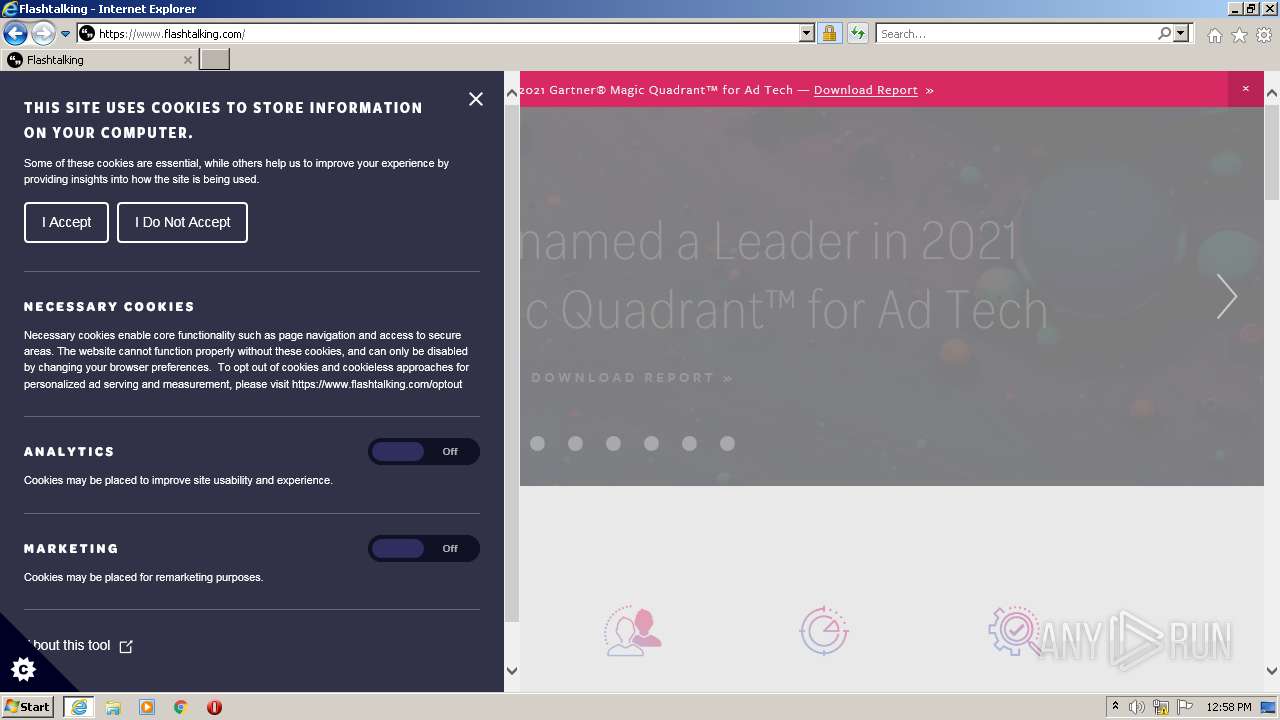Toggle the Analytics cookies switch

pos(424,452)
